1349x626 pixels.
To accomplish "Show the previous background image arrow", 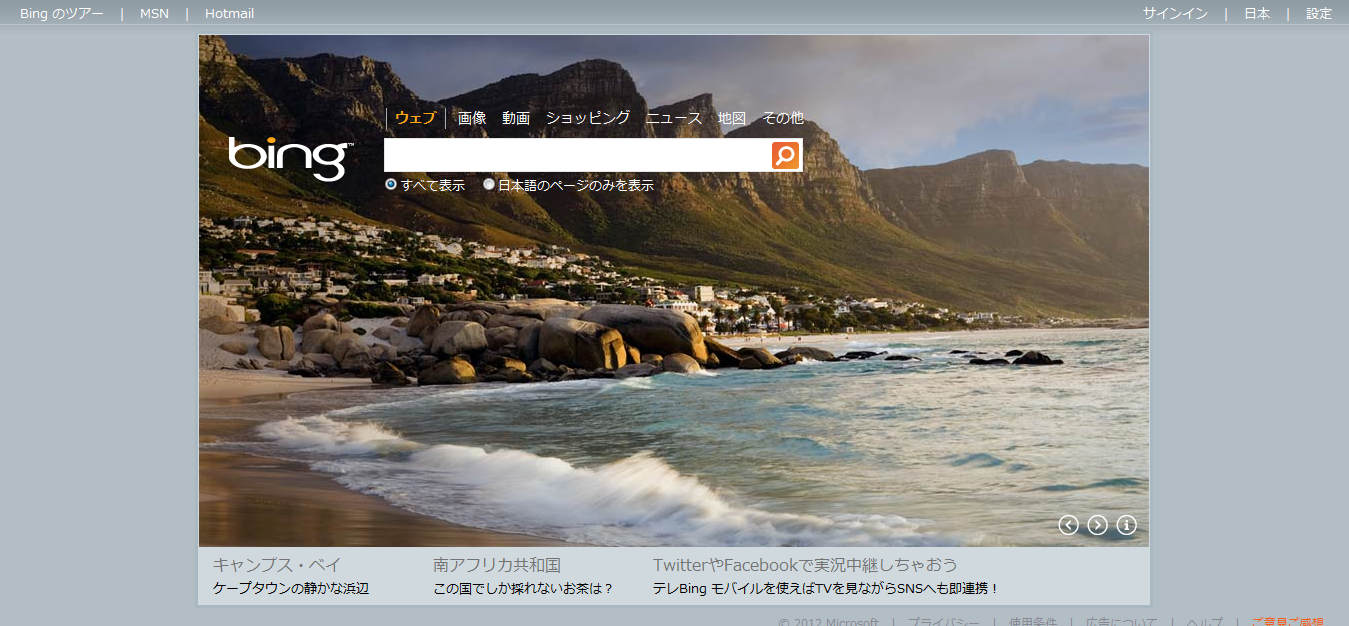I will point(1068,525).
